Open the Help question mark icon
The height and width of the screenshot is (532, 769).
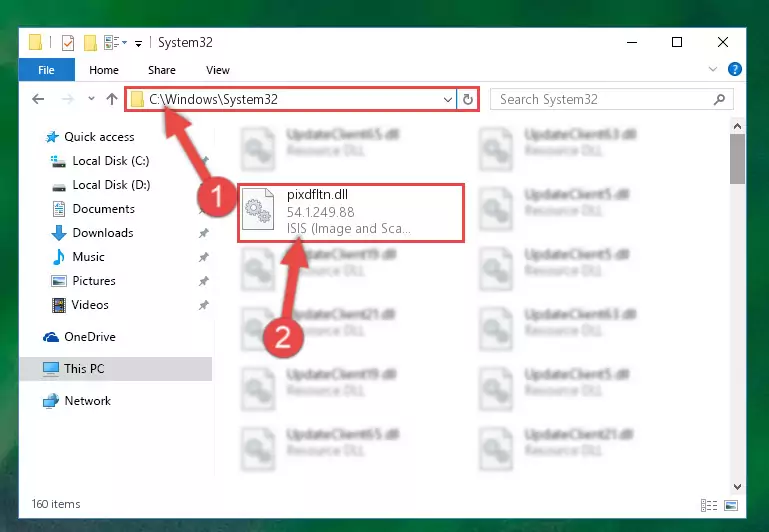734,70
